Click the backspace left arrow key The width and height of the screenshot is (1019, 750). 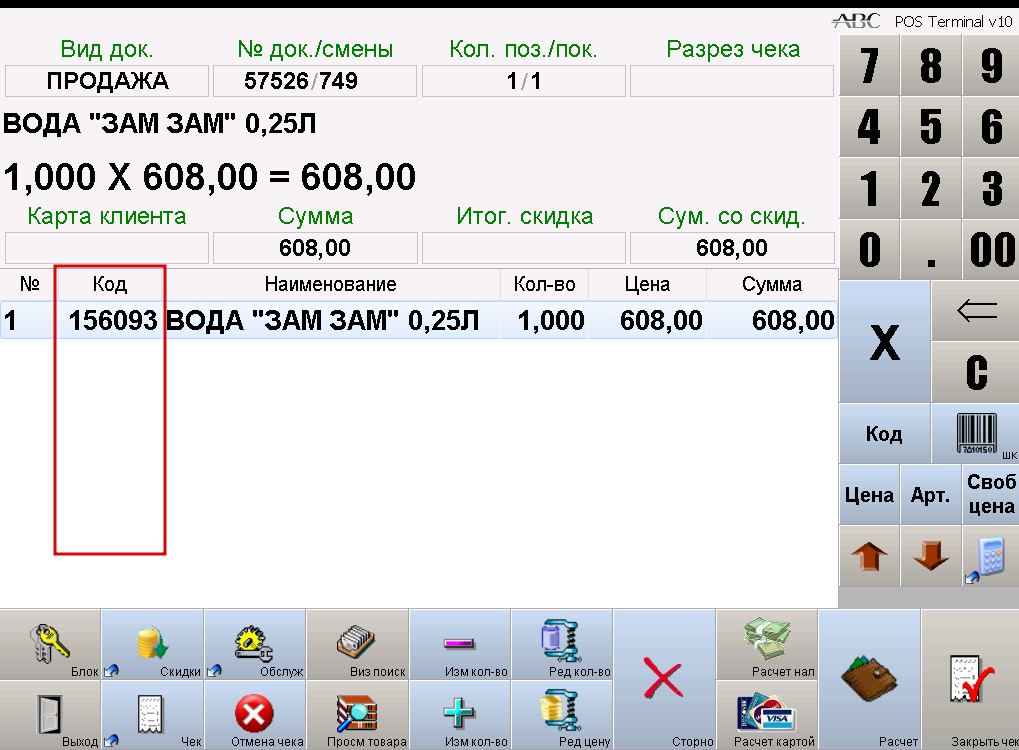975,311
